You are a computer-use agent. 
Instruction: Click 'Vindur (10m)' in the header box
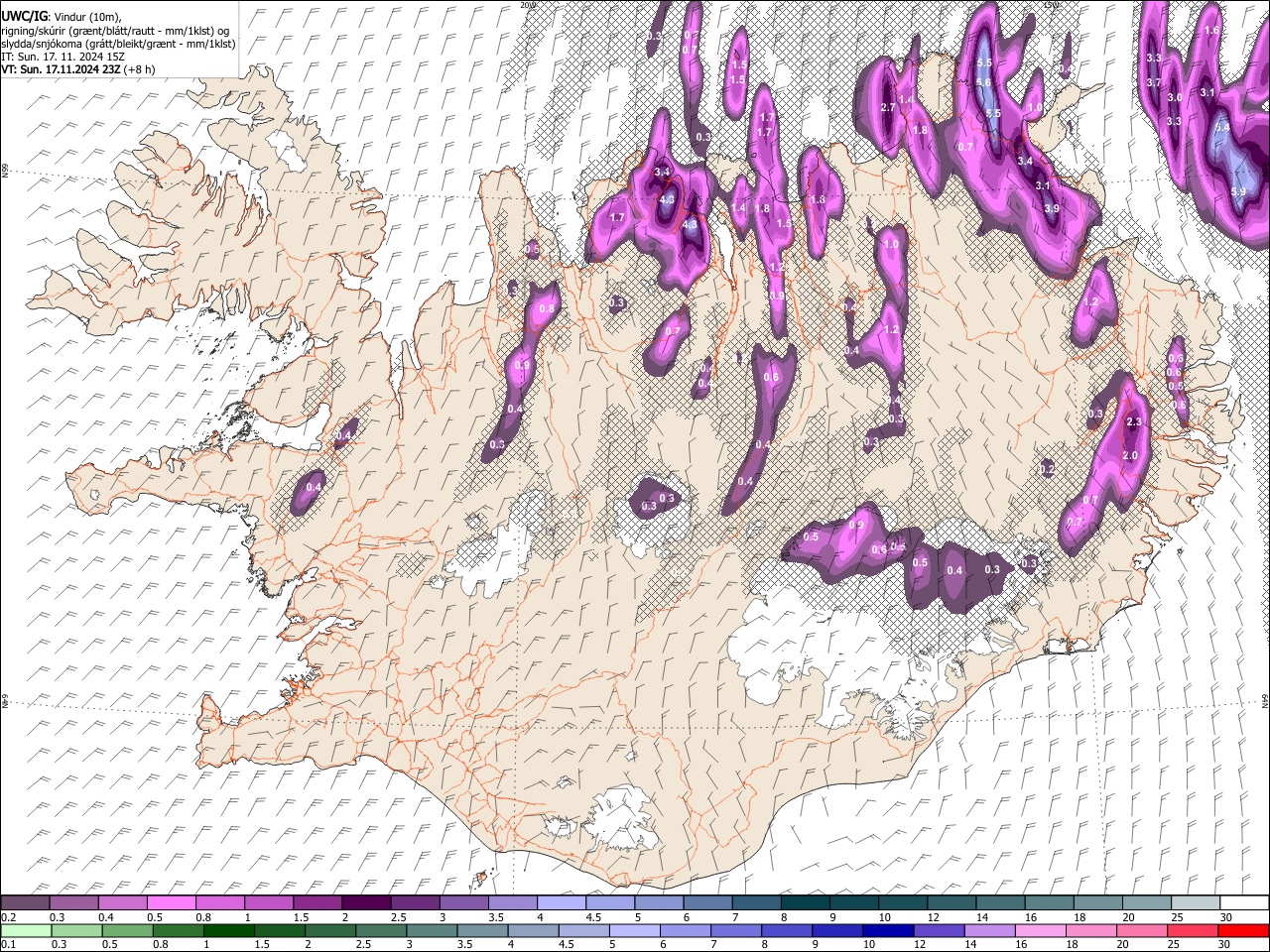pos(85,18)
